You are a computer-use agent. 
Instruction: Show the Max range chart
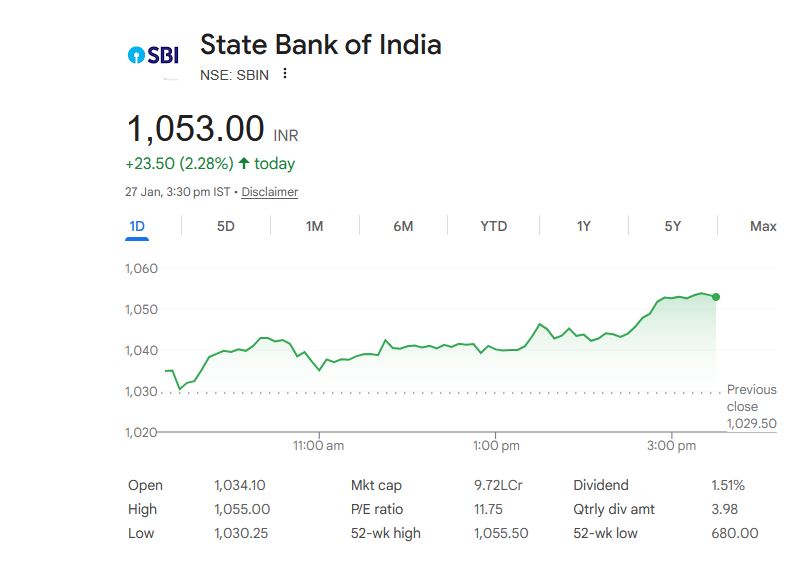tap(763, 226)
